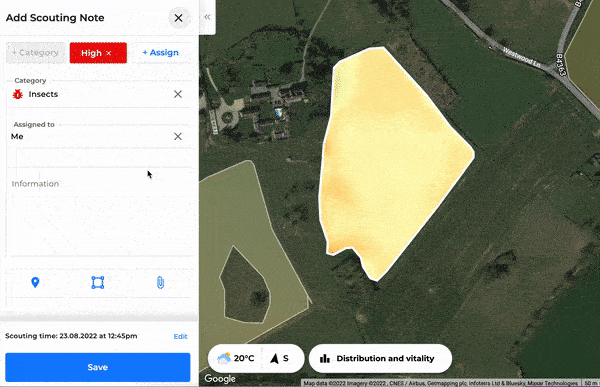
Task: Remove the High priority tag
Action: (109, 53)
